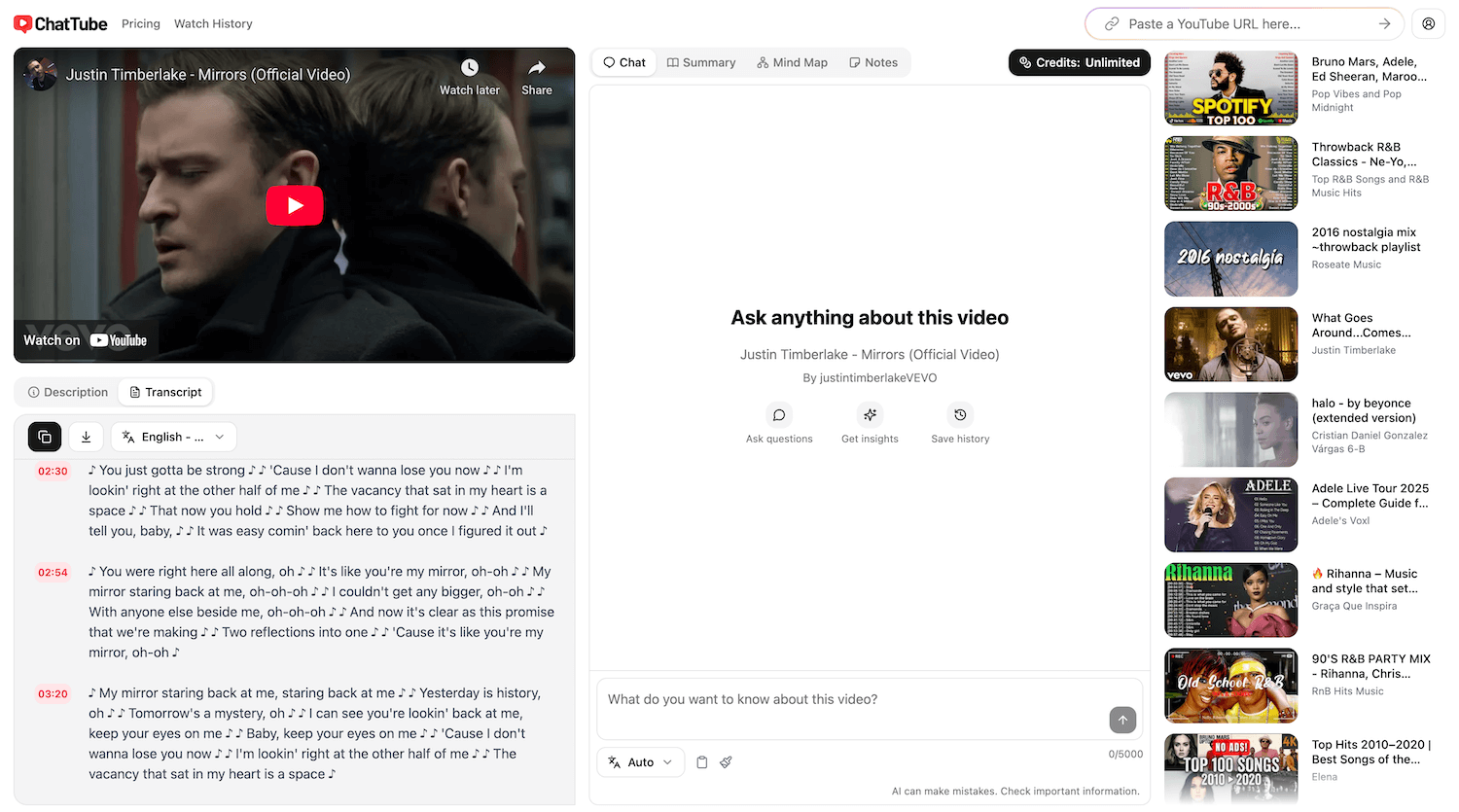Open the ChatTube logo on the top left

[x=60, y=23]
